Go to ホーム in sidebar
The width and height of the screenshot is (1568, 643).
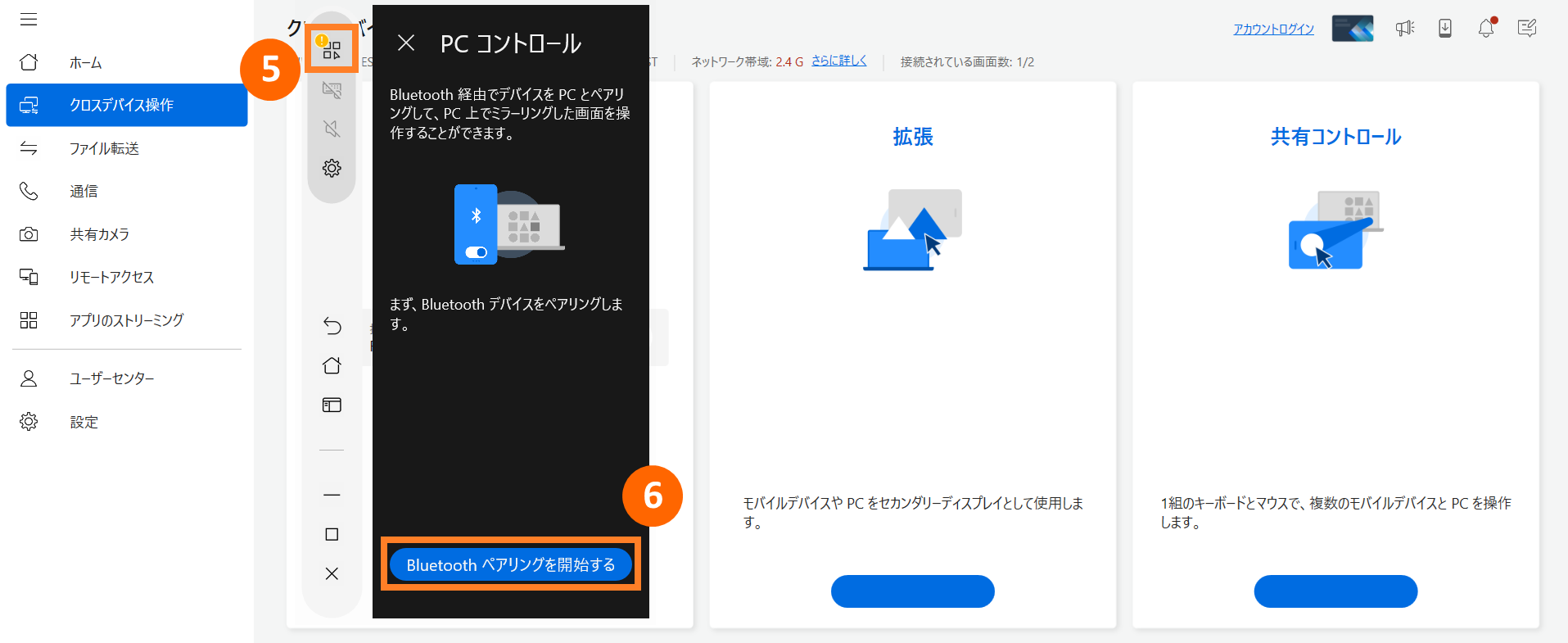85,62
